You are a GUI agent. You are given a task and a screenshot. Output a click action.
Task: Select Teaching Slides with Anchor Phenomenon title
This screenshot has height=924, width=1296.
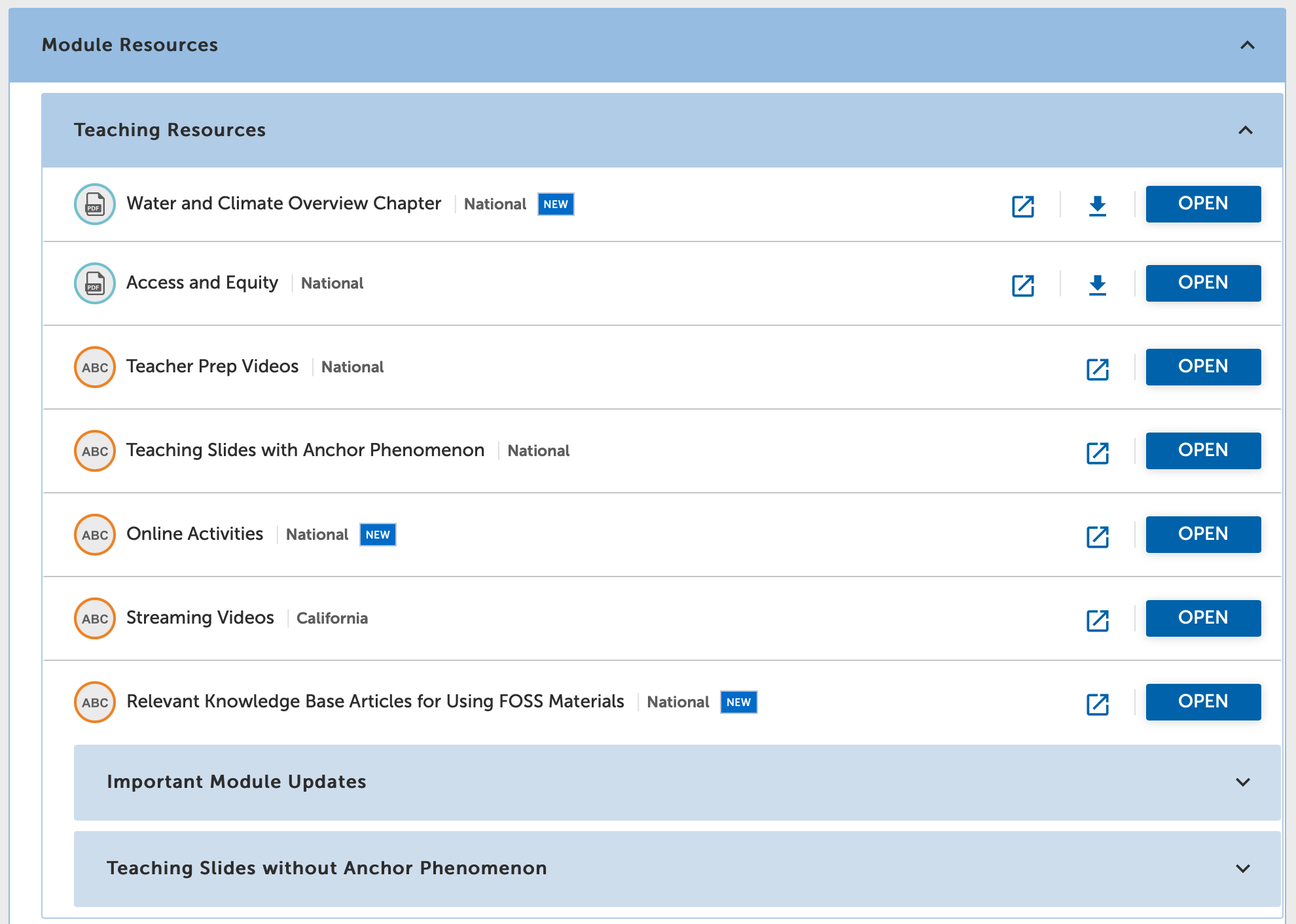[x=305, y=450]
